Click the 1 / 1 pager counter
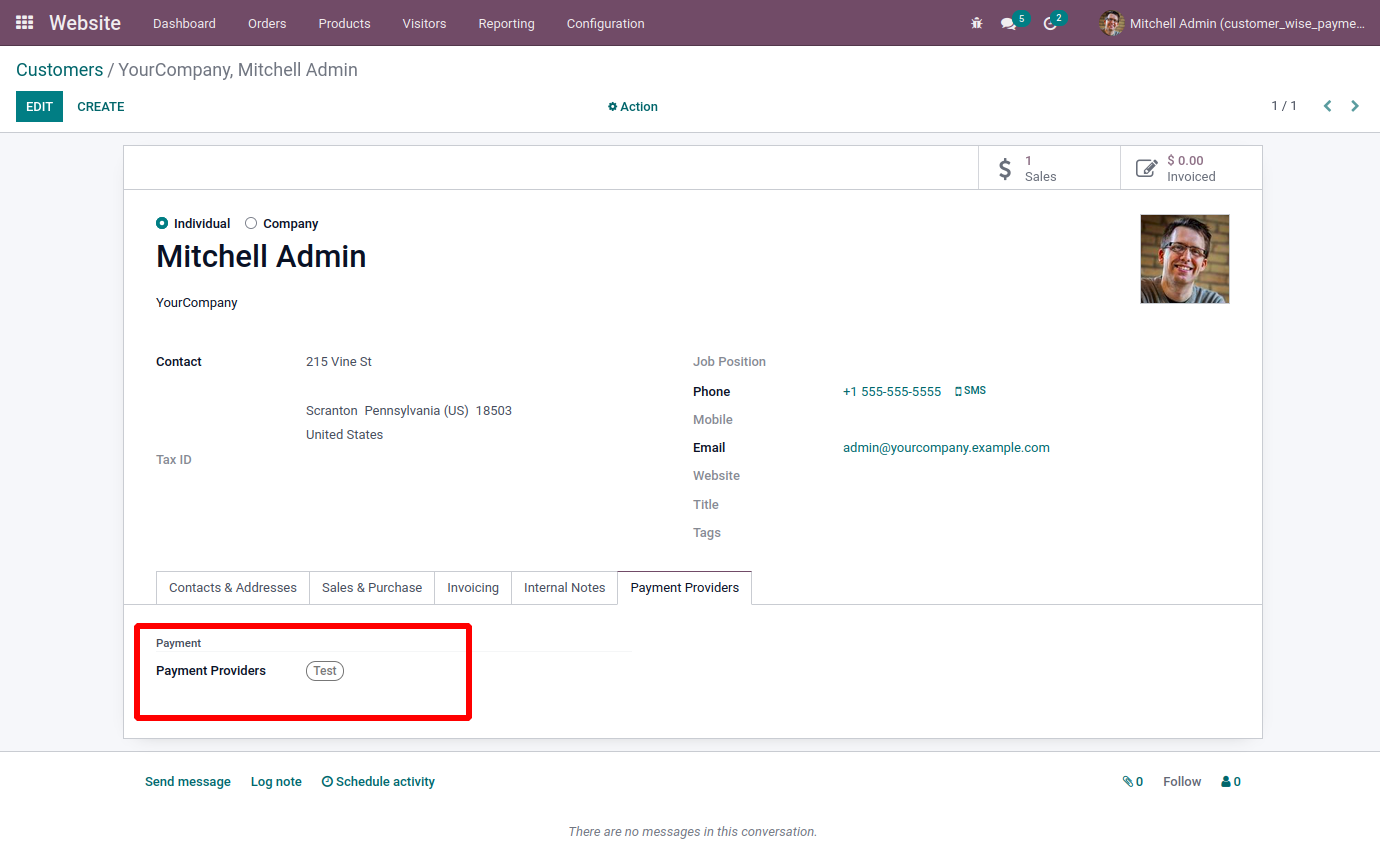The height and width of the screenshot is (862, 1380). (1284, 106)
